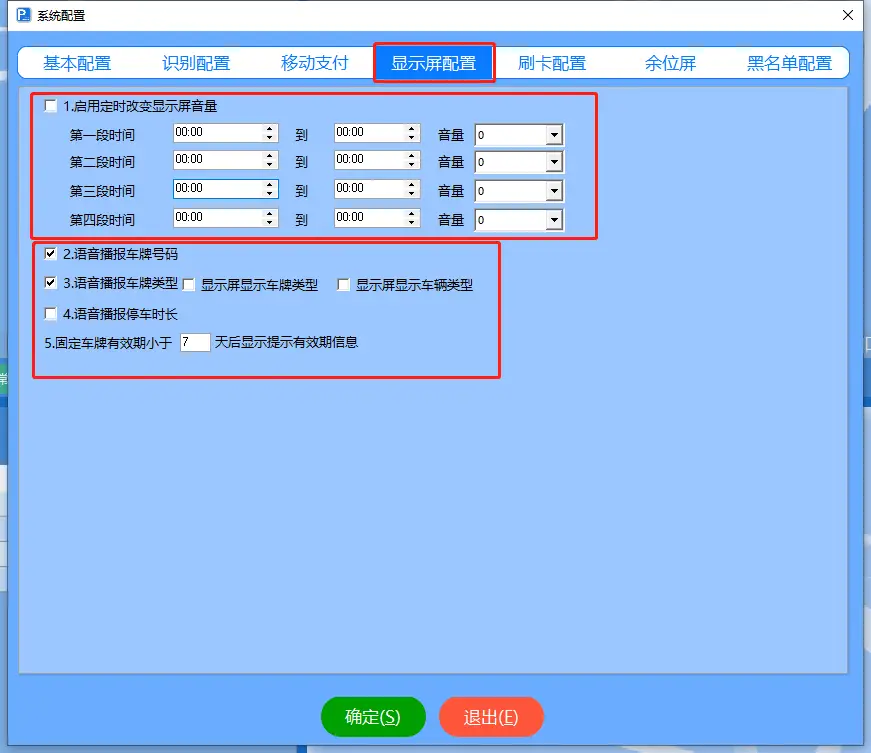Open 第一段时间 volume dropdown
The image size is (871, 753).
[553, 134]
